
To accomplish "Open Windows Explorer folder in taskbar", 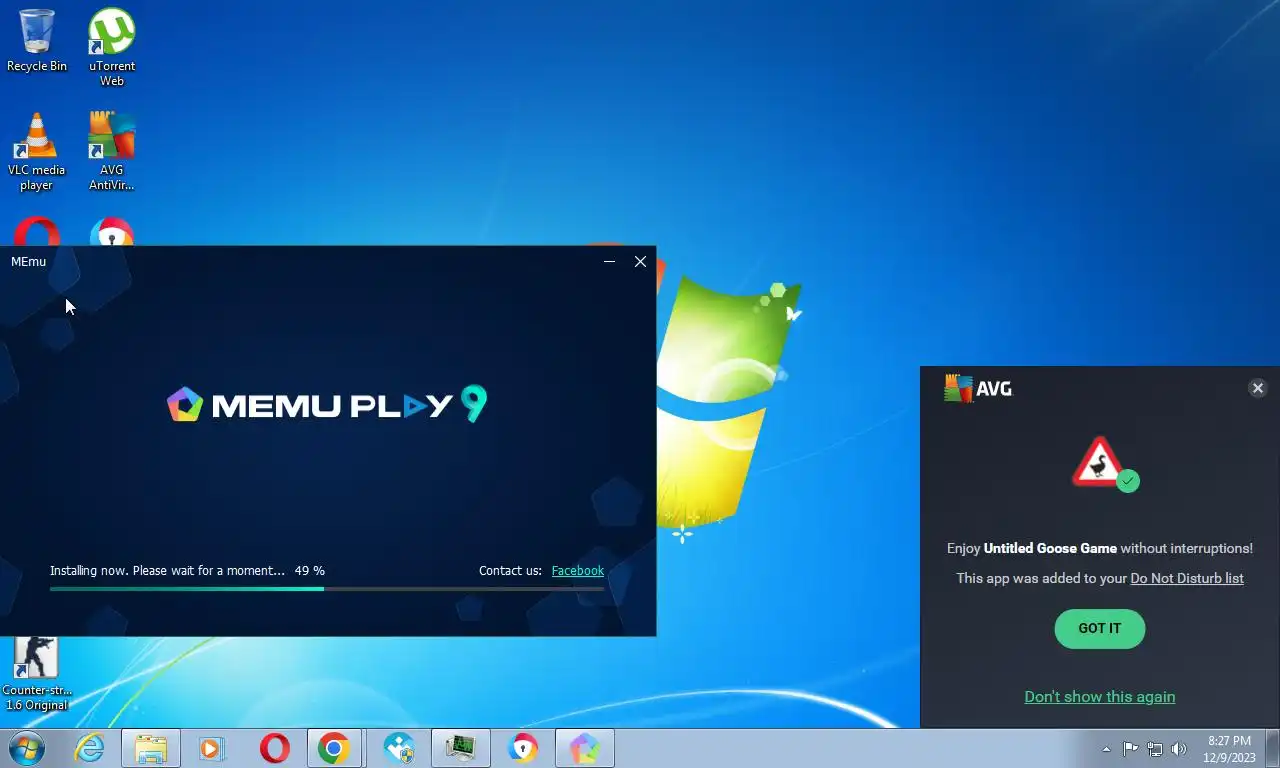I will [151, 748].
